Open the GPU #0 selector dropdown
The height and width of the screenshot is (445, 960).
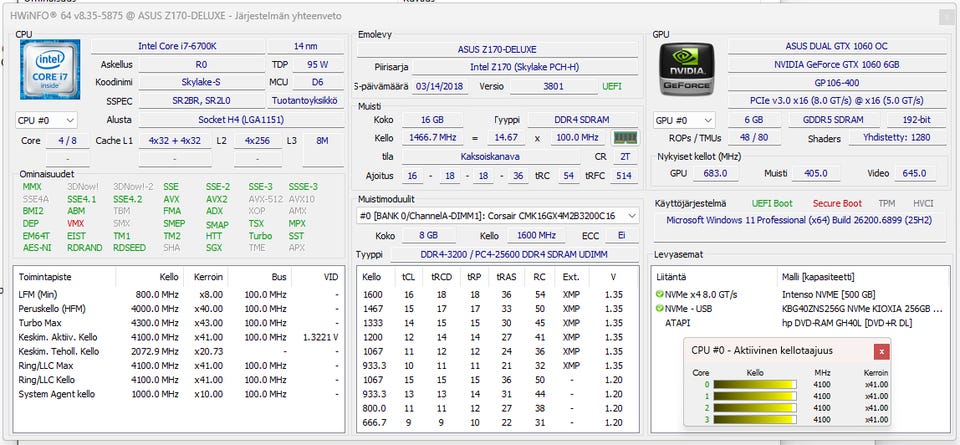(x=686, y=120)
